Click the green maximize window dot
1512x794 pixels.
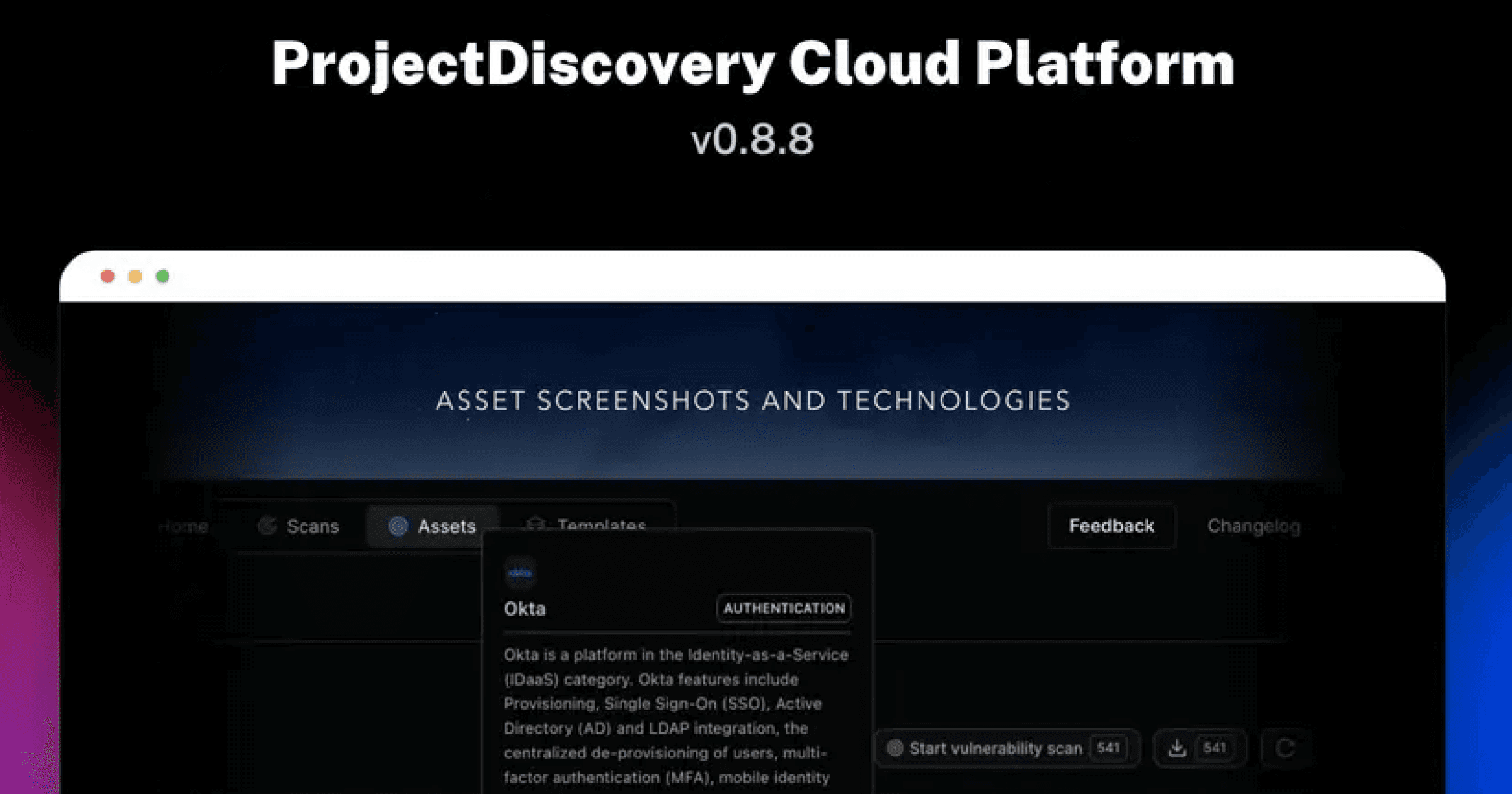coord(163,276)
